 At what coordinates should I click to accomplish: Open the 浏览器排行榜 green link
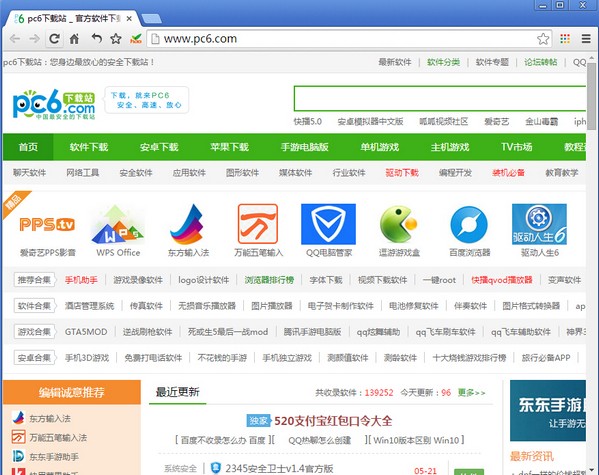[269, 280]
